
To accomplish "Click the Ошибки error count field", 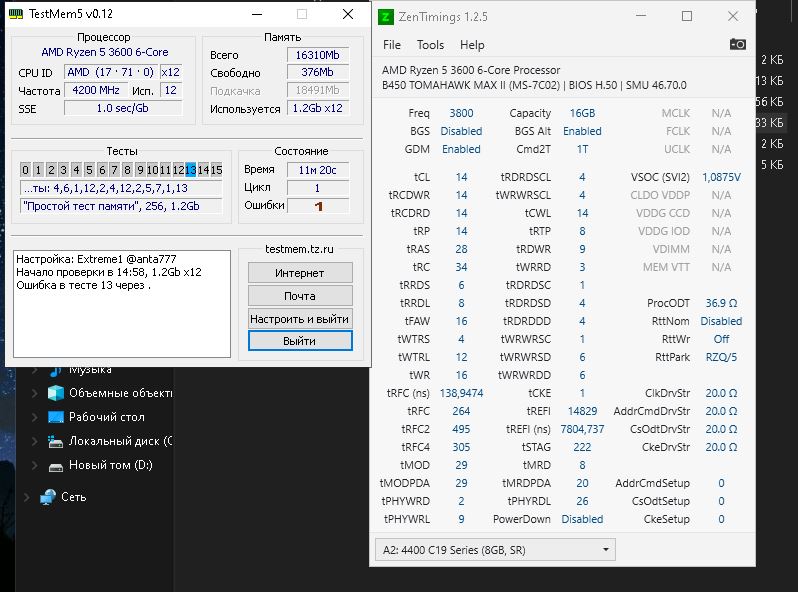I will coord(318,206).
